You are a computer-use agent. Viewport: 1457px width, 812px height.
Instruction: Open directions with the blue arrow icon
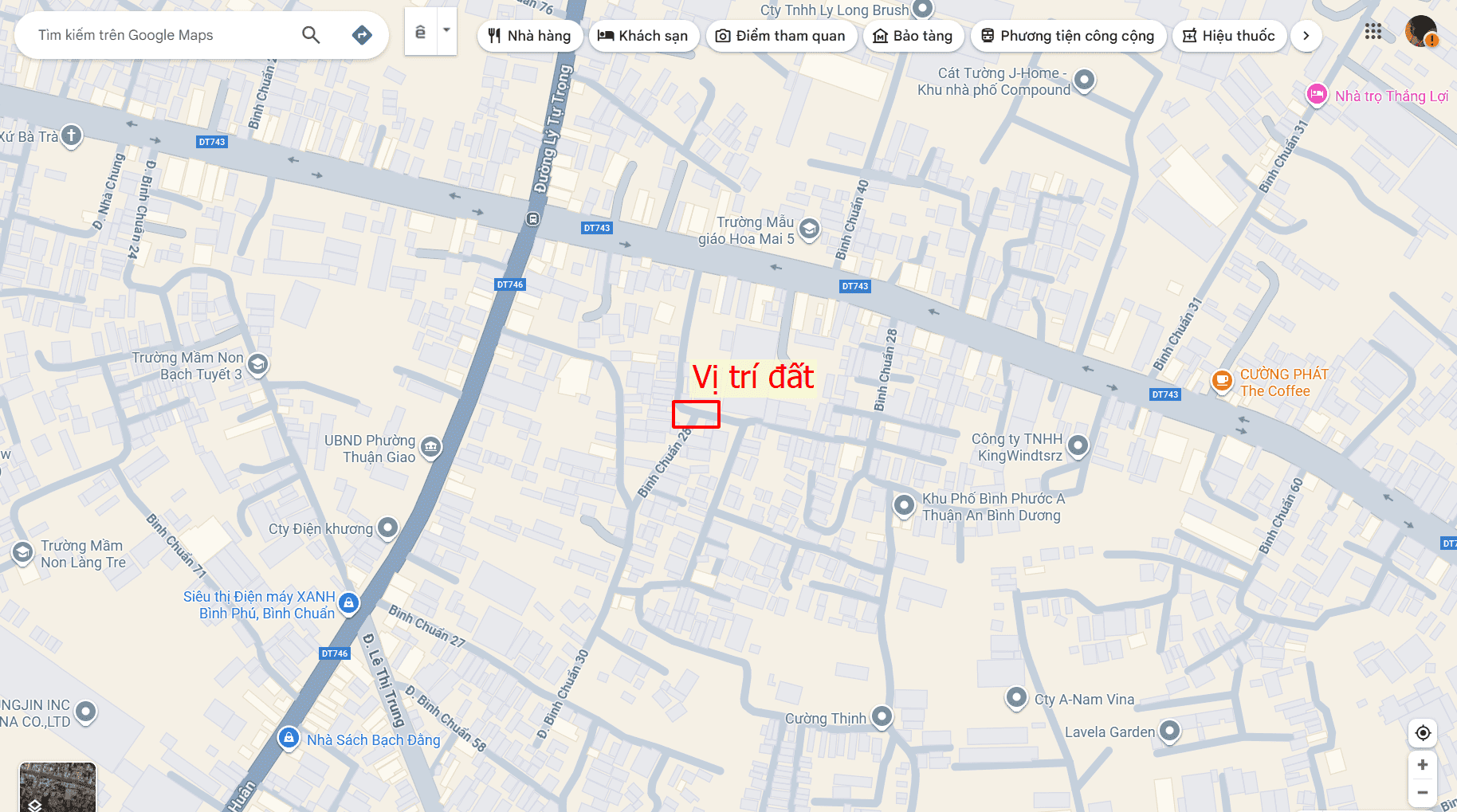click(362, 35)
